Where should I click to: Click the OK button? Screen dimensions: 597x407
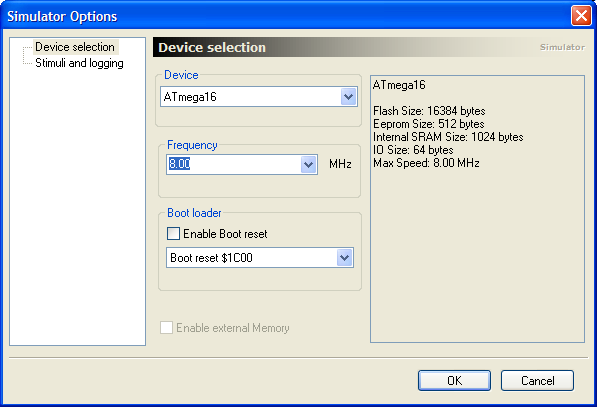(454, 380)
